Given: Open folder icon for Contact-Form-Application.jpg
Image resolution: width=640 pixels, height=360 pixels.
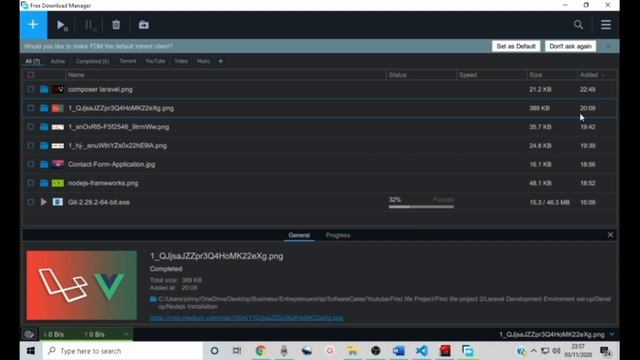Looking at the screenshot, I should click(x=44, y=164).
